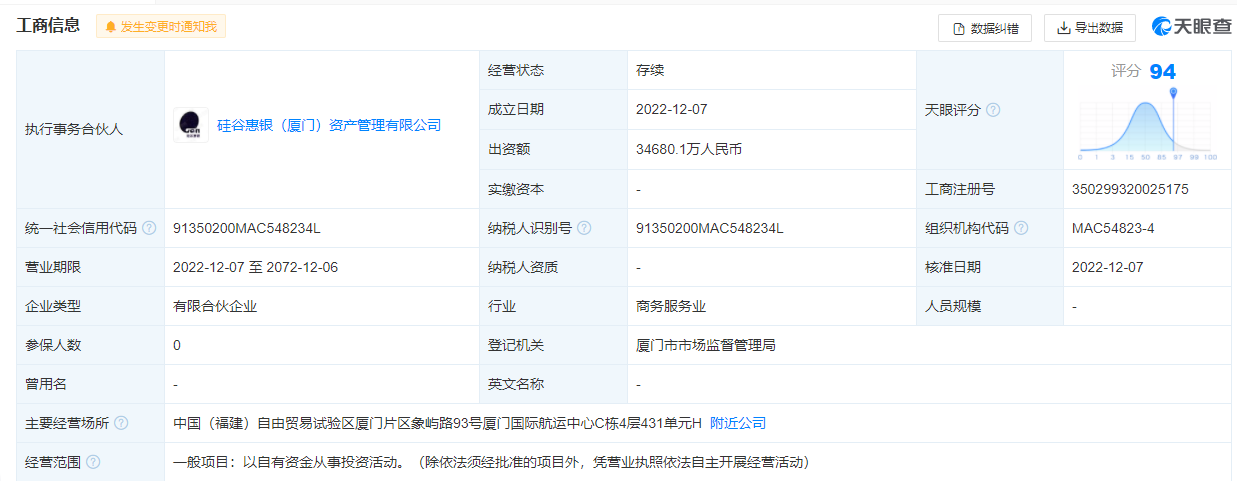Select the 纳税人识别号 value 91350200MAC548234L
The image size is (1237, 481).
[x=710, y=228]
